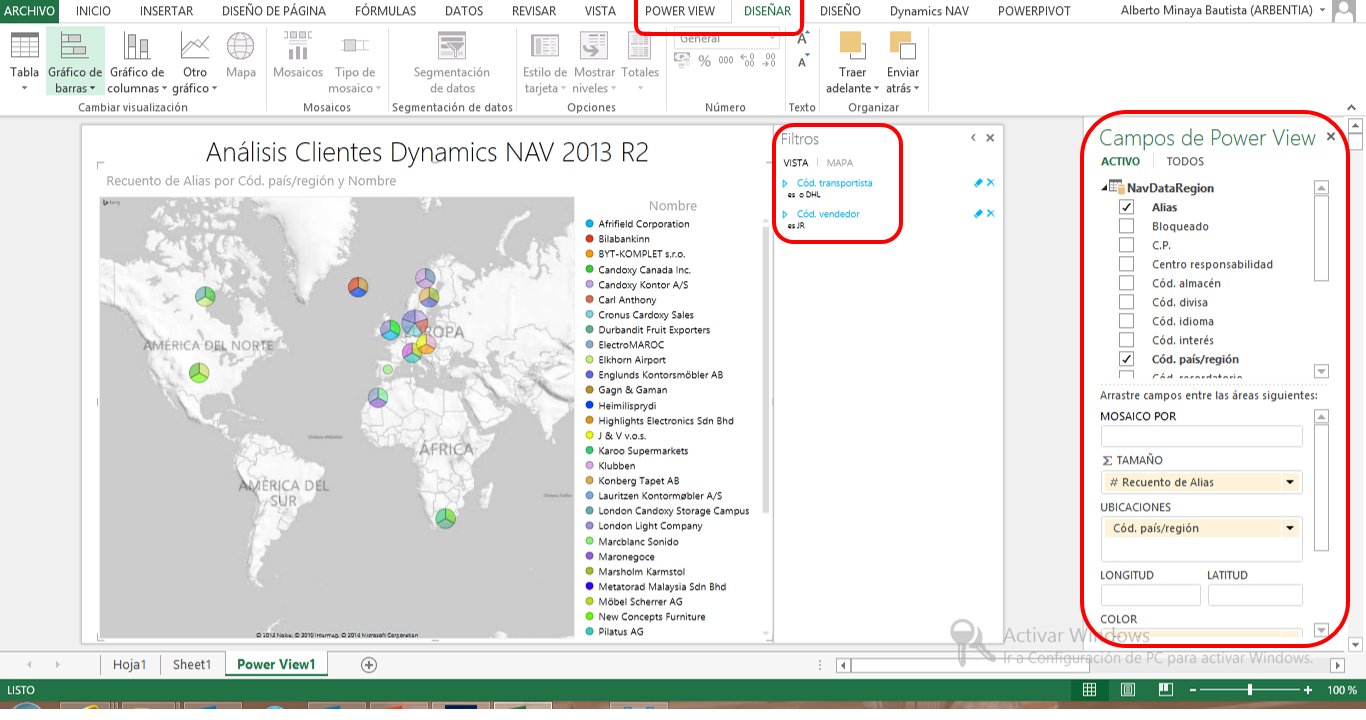The width and height of the screenshot is (1366, 720).
Task: Select the ACTIVO fields view
Action: tap(1120, 161)
